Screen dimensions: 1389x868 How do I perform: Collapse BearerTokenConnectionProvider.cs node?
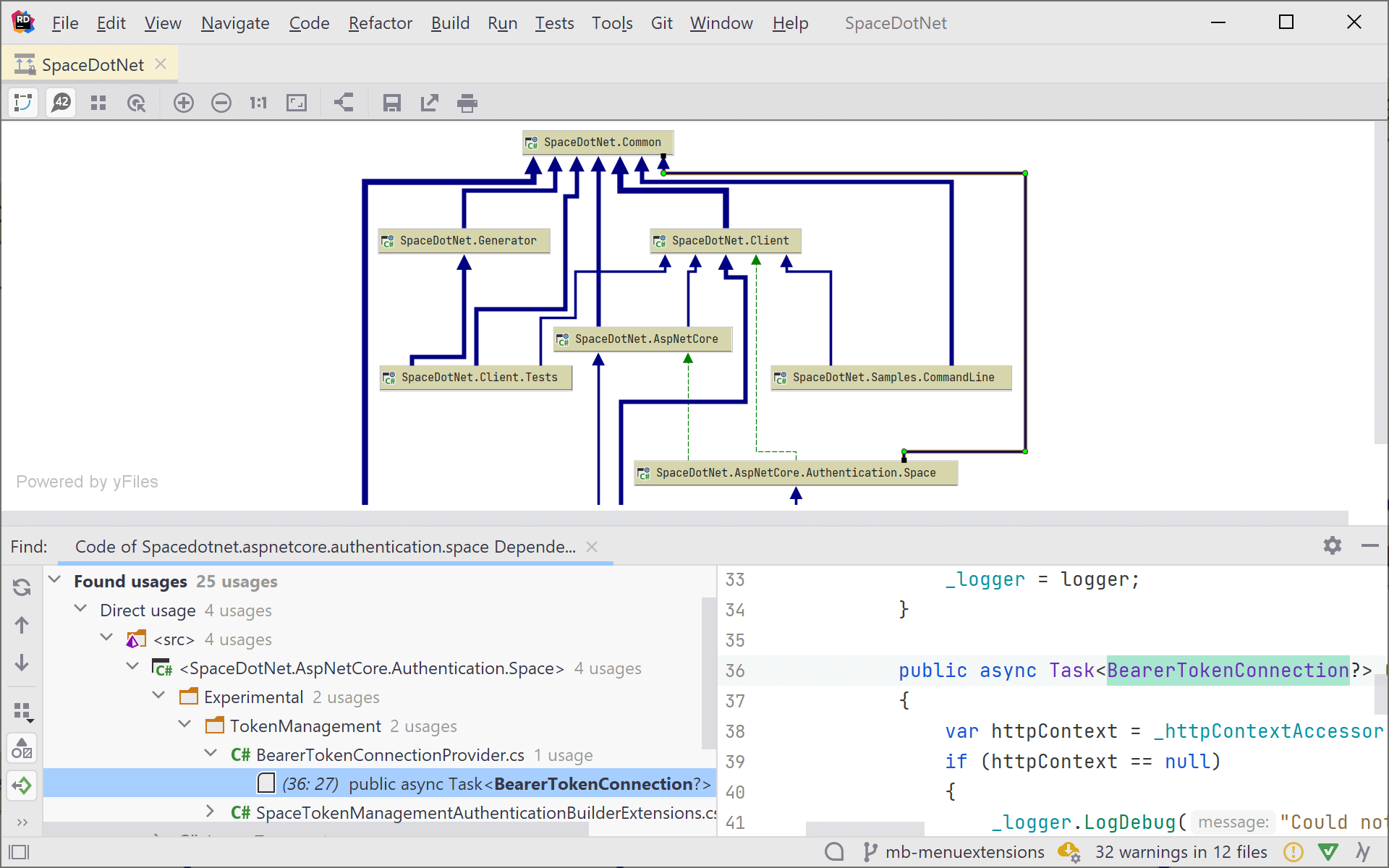(x=211, y=754)
